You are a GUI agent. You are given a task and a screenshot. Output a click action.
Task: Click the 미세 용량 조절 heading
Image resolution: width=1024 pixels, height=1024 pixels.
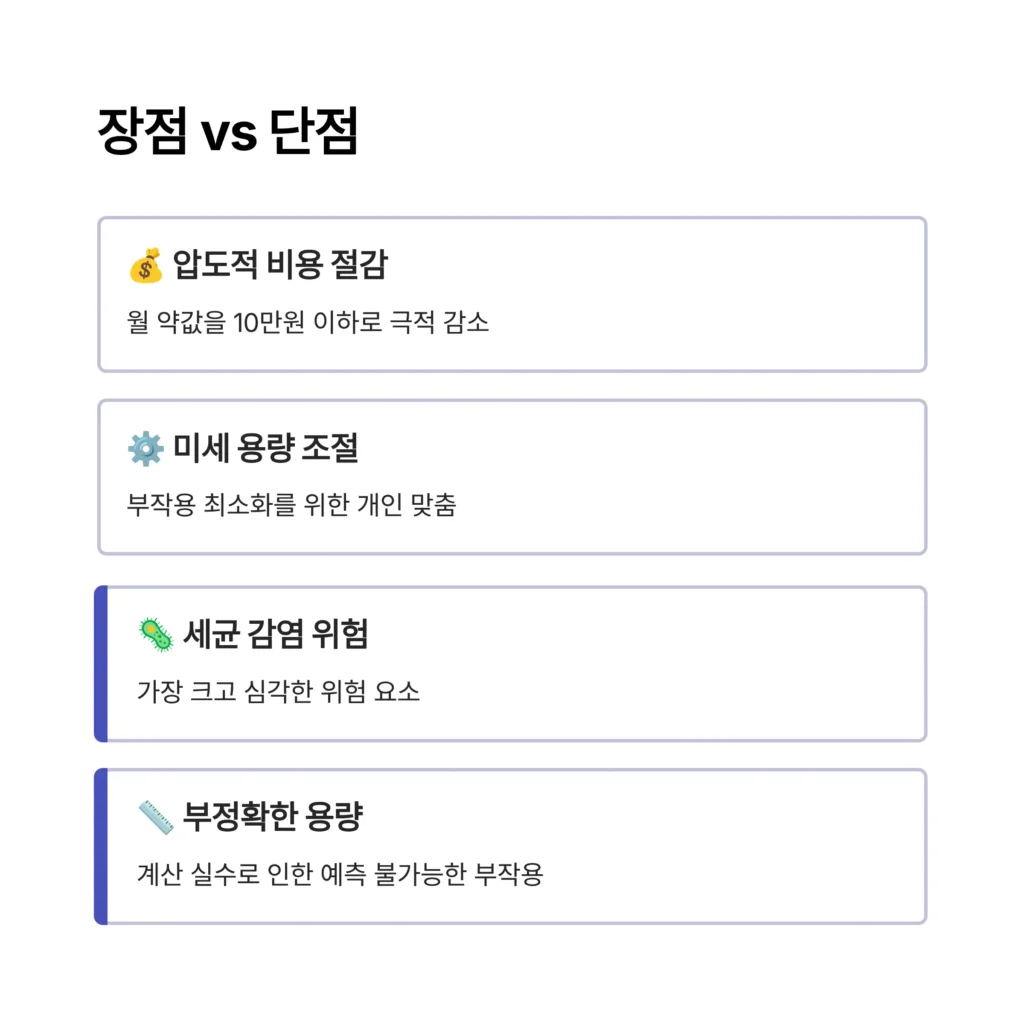[x=265, y=449]
